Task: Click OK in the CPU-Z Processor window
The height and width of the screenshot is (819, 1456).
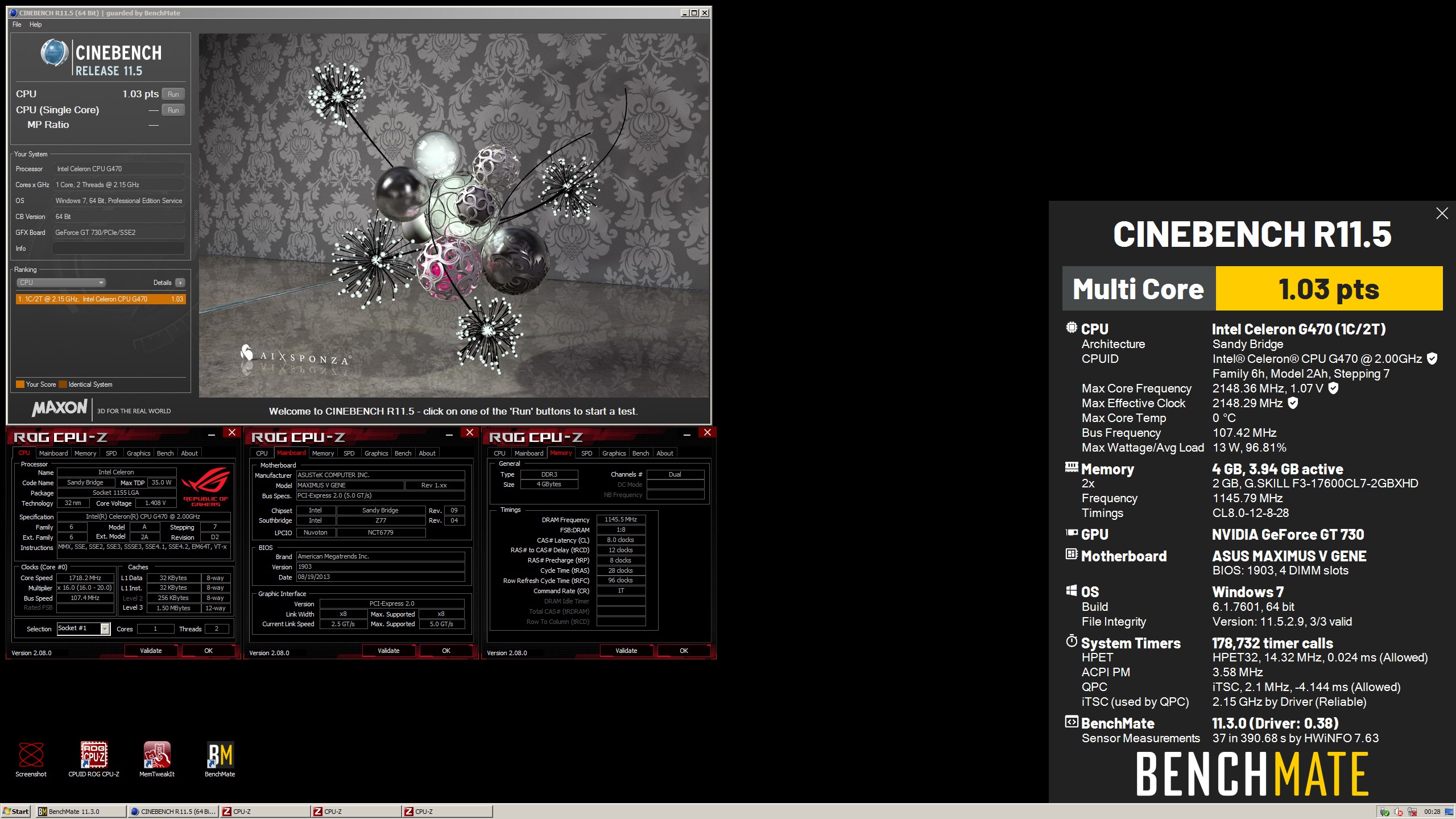Action: pyautogui.click(x=208, y=651)
